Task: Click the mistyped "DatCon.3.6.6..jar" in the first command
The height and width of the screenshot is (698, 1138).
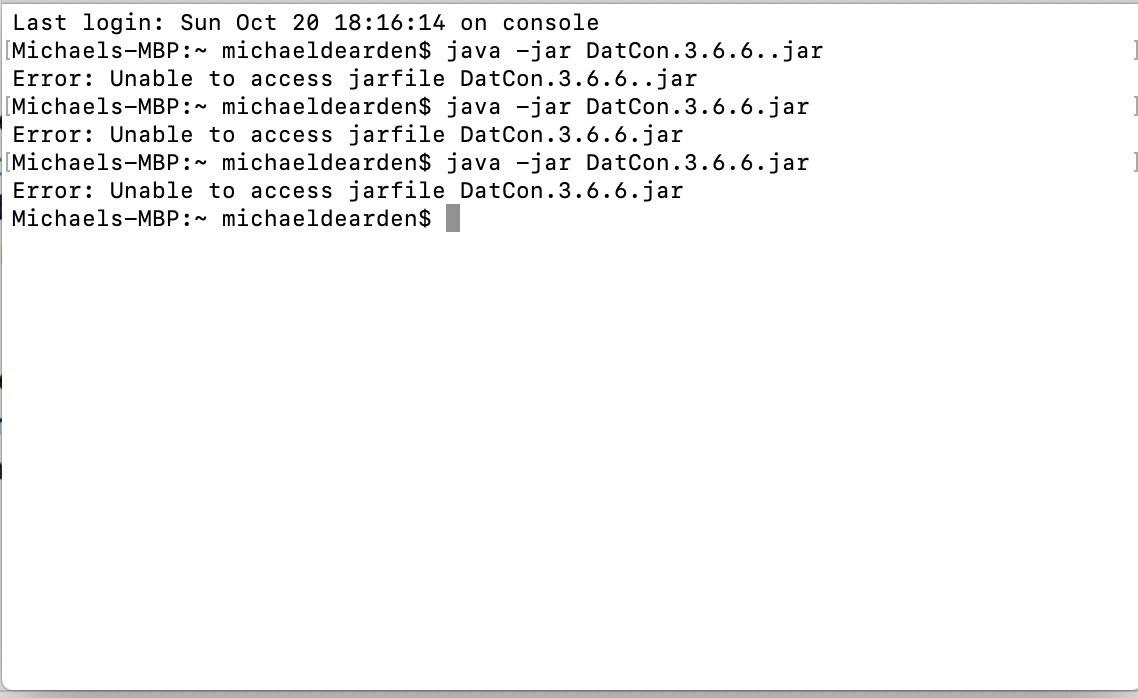Action: tap(705, 51)
